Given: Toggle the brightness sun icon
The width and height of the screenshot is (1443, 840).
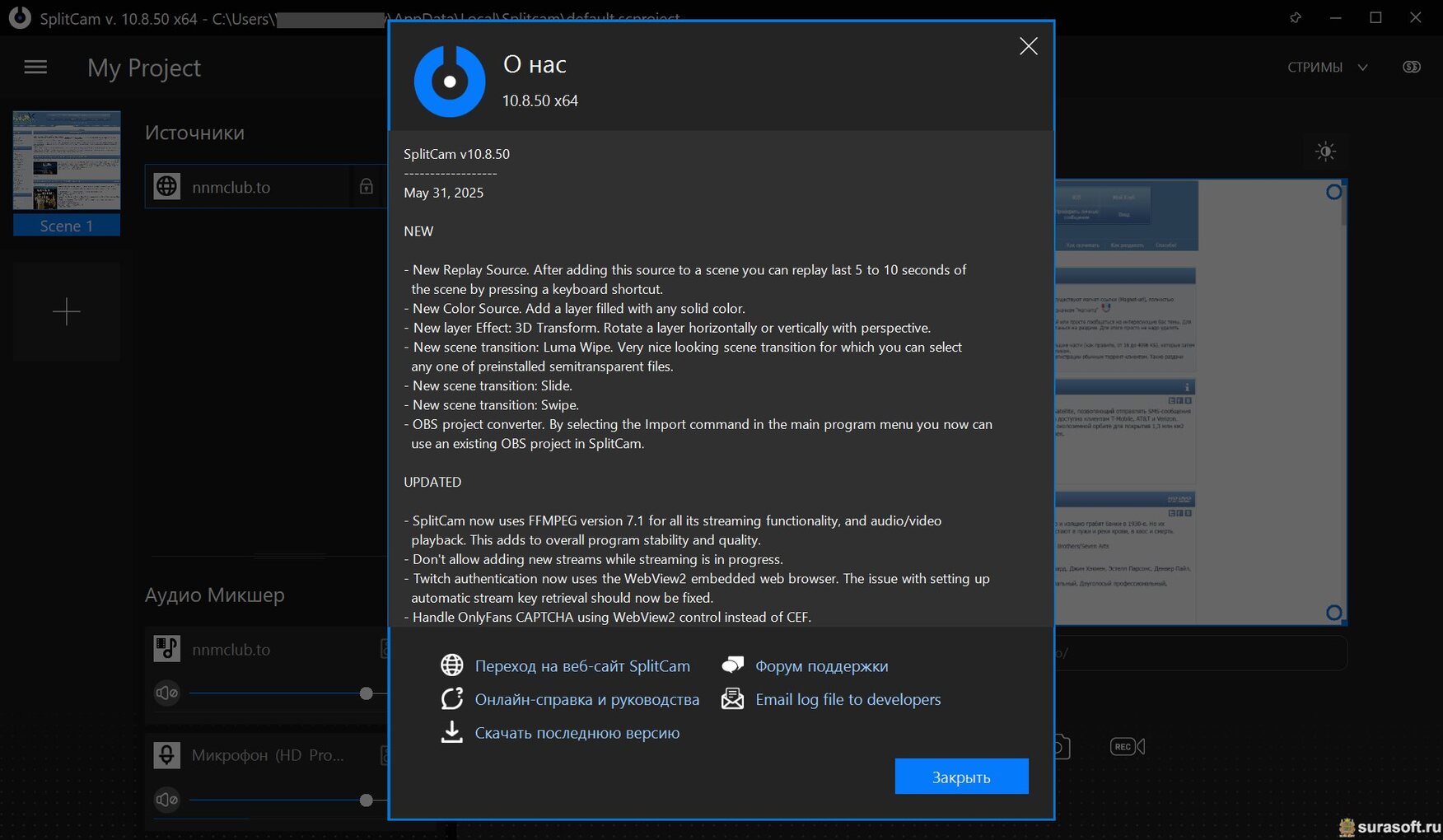Looking at the screenshot, I should coord(1325,152).
